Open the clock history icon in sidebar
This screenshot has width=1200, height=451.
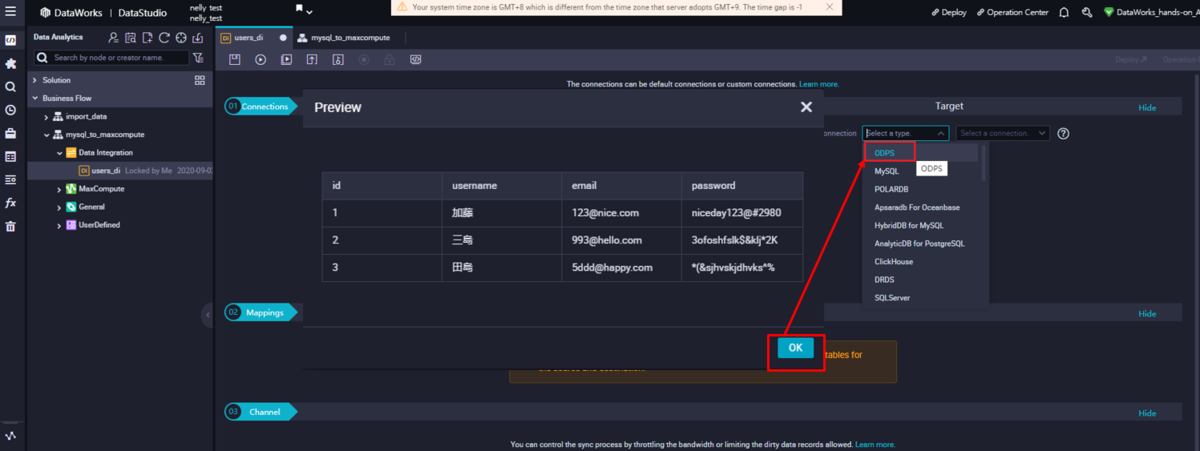pyautogui.click(x=10, y=110)
